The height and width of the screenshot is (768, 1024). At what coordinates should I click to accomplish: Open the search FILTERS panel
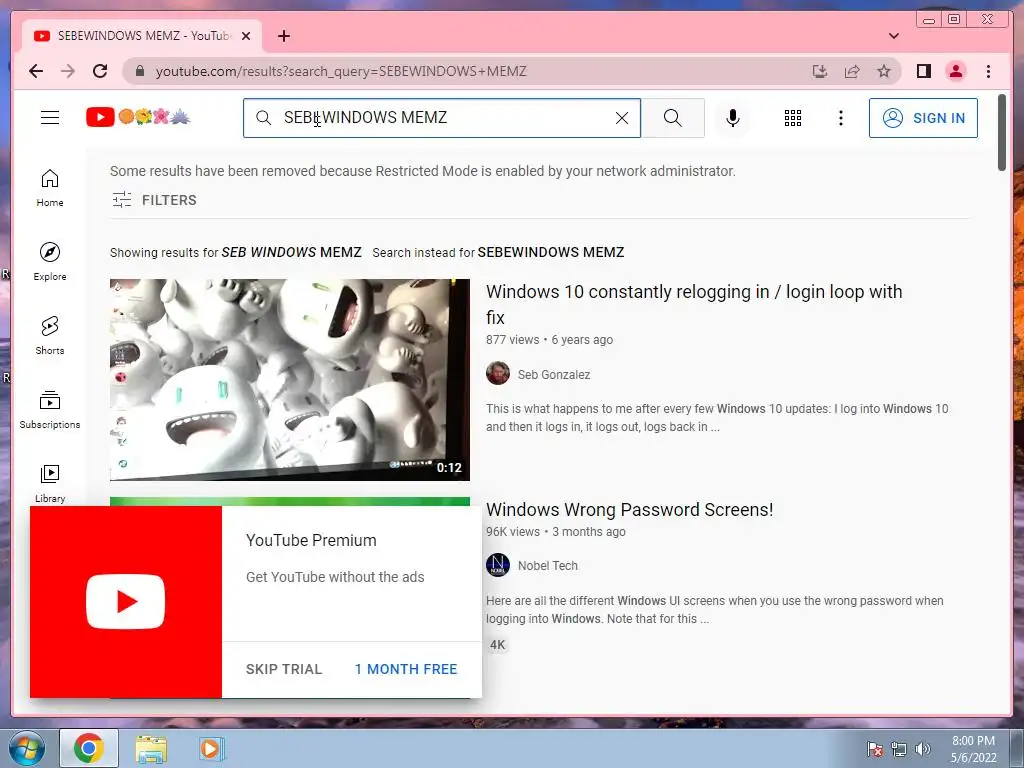(x=153, y=200)
